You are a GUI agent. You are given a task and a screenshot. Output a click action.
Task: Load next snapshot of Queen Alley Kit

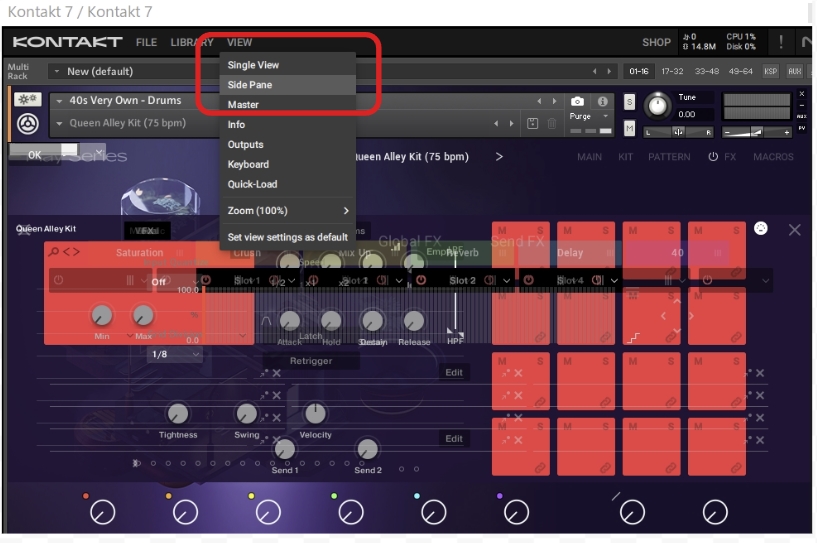512,124
